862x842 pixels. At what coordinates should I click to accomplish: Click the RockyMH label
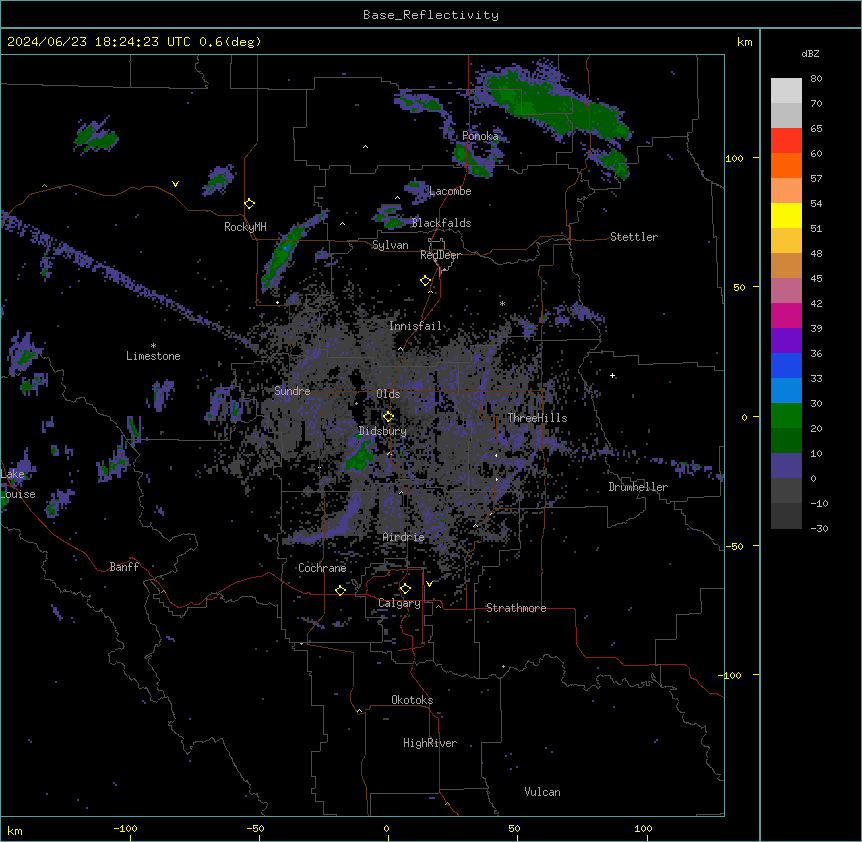point(245,227)
